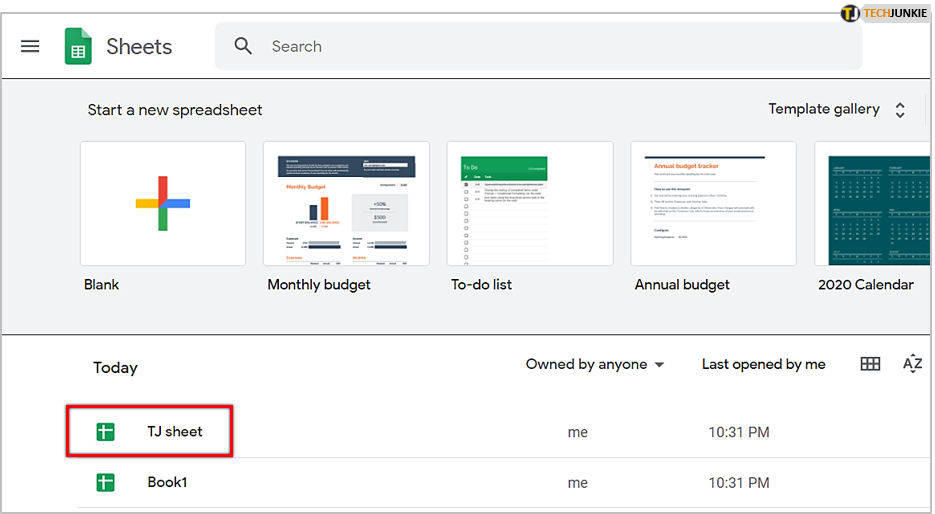The height and width of the screenshot is (514, 935).
Task: Click owner 'me' in Book1 row
Action: coord(578,483)
